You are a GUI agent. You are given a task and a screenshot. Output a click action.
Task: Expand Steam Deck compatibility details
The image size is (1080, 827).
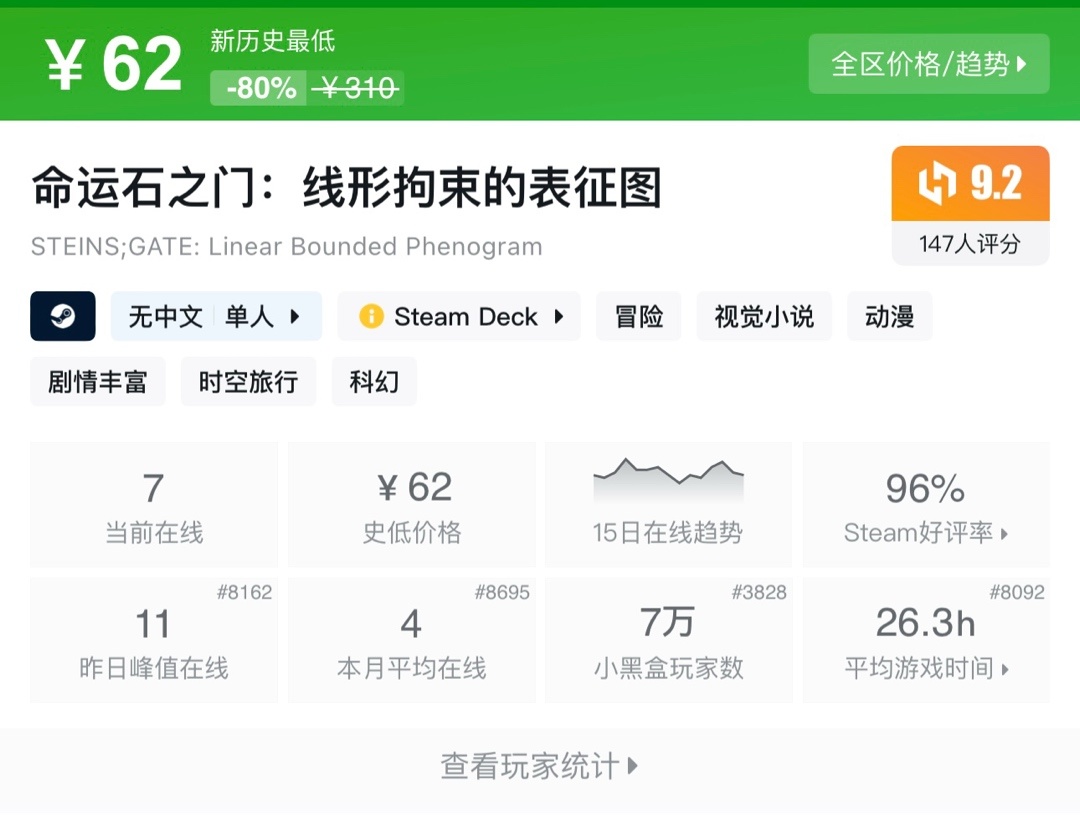point(458,316)
